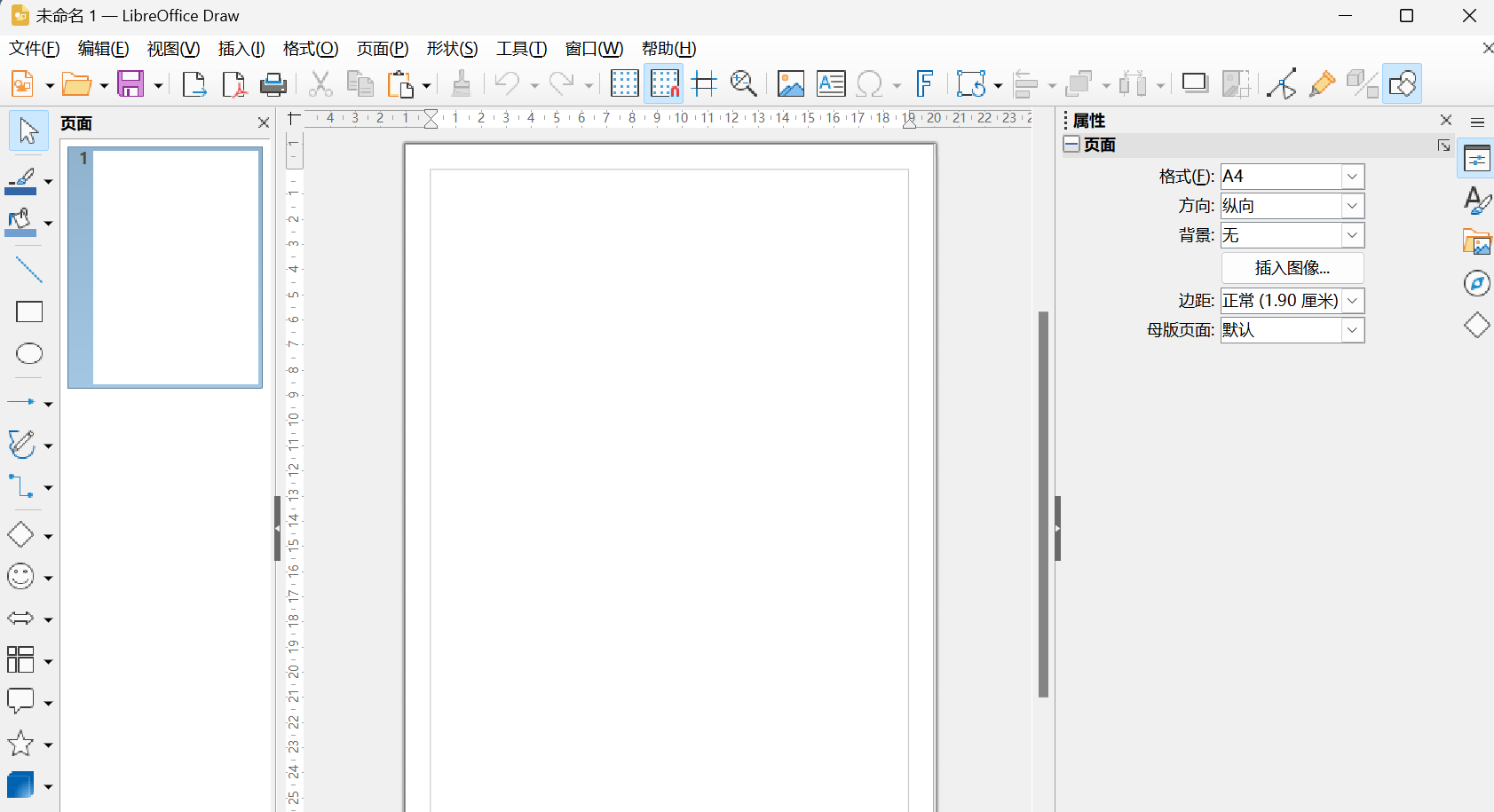
Task: Expand the orientation dropdown
Action: pos(1352,206)
